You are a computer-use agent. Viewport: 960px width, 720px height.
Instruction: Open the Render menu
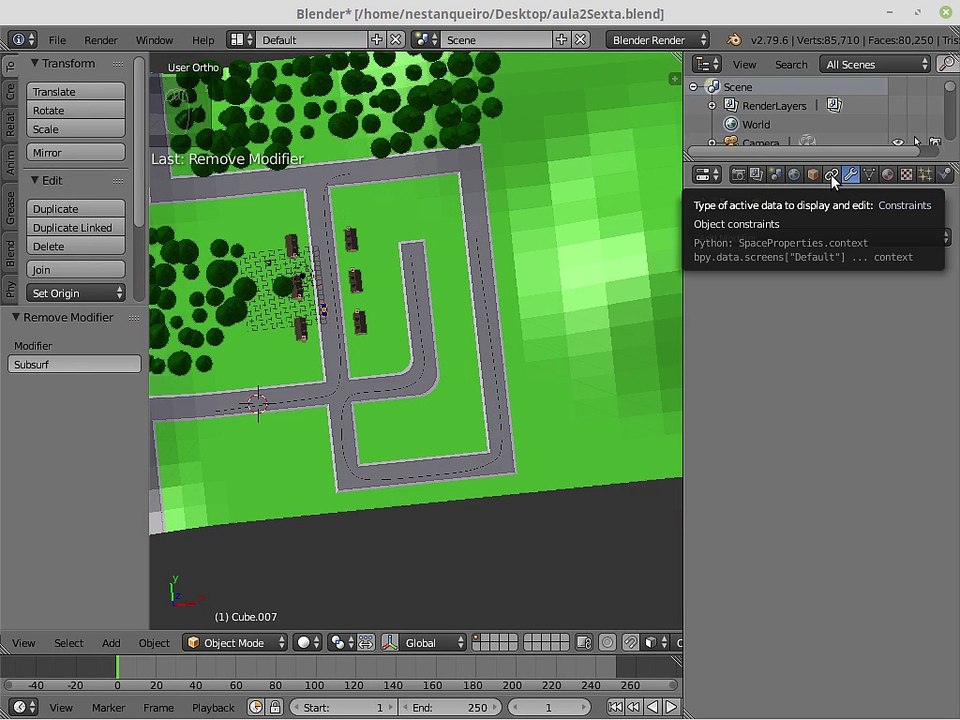pos(100,40)
